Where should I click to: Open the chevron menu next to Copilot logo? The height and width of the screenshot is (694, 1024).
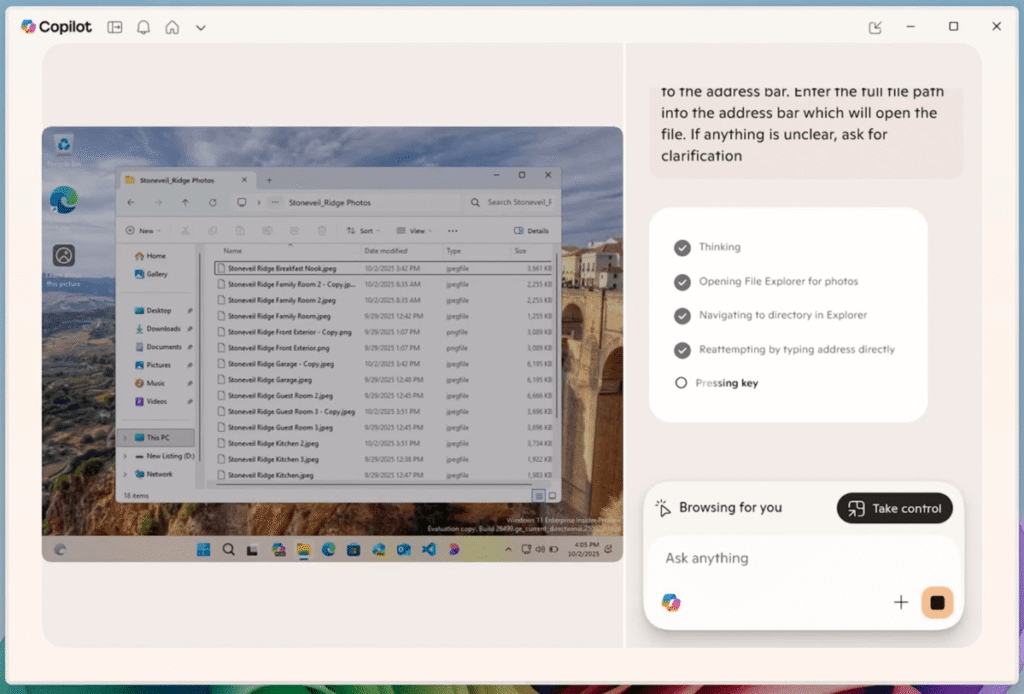200,27
